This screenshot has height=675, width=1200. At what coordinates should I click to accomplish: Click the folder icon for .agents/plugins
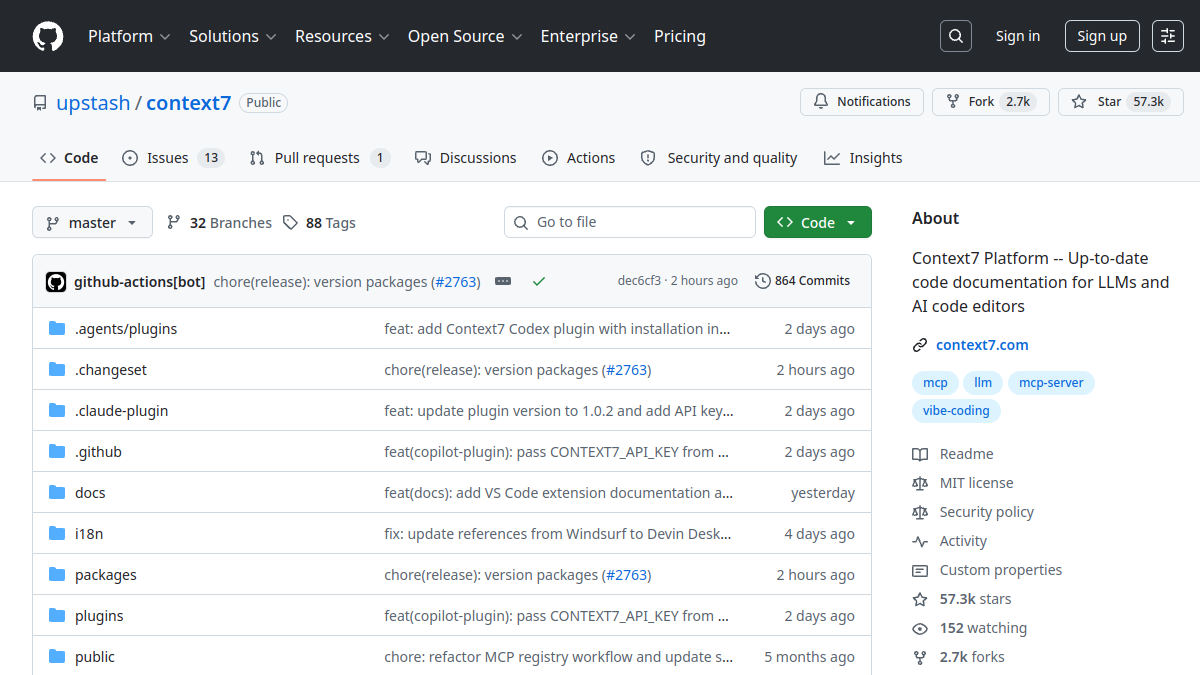tap(57, 328)
